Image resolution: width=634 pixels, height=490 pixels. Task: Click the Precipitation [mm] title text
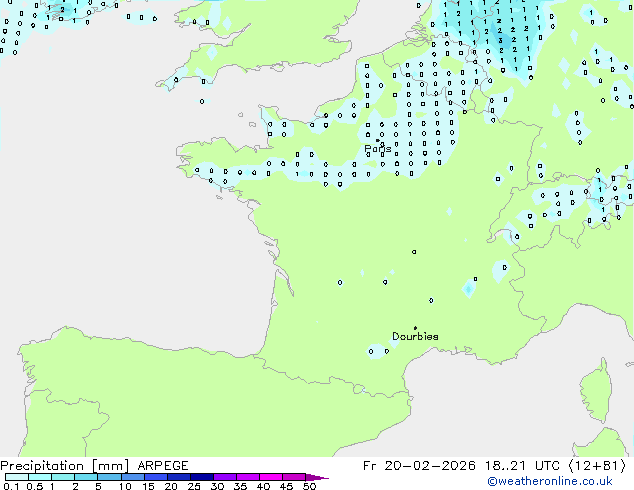pos(64,466)
